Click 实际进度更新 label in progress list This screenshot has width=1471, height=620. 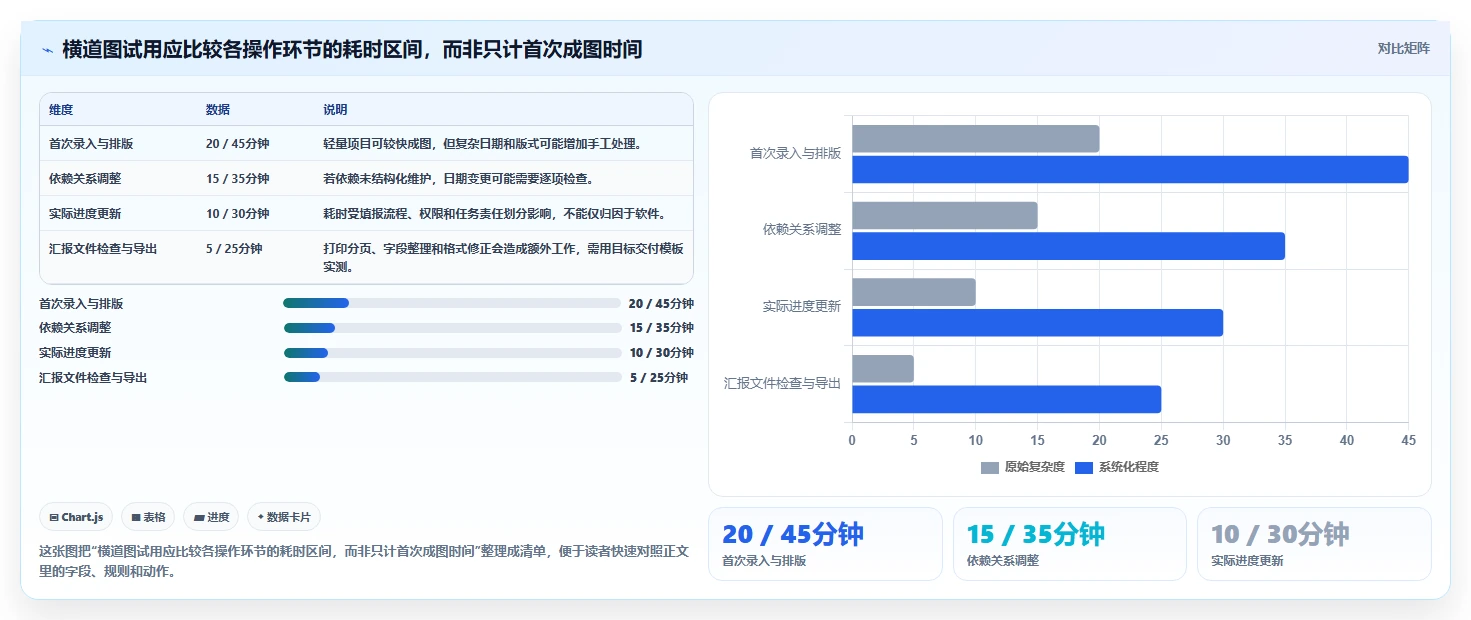(x=75, y=353)
